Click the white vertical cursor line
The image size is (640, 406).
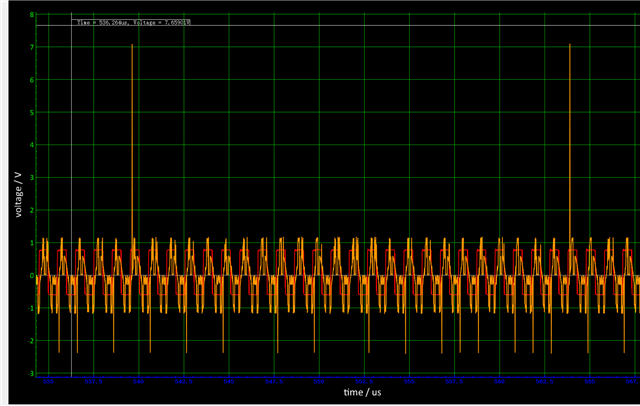(x=71, y=196)
